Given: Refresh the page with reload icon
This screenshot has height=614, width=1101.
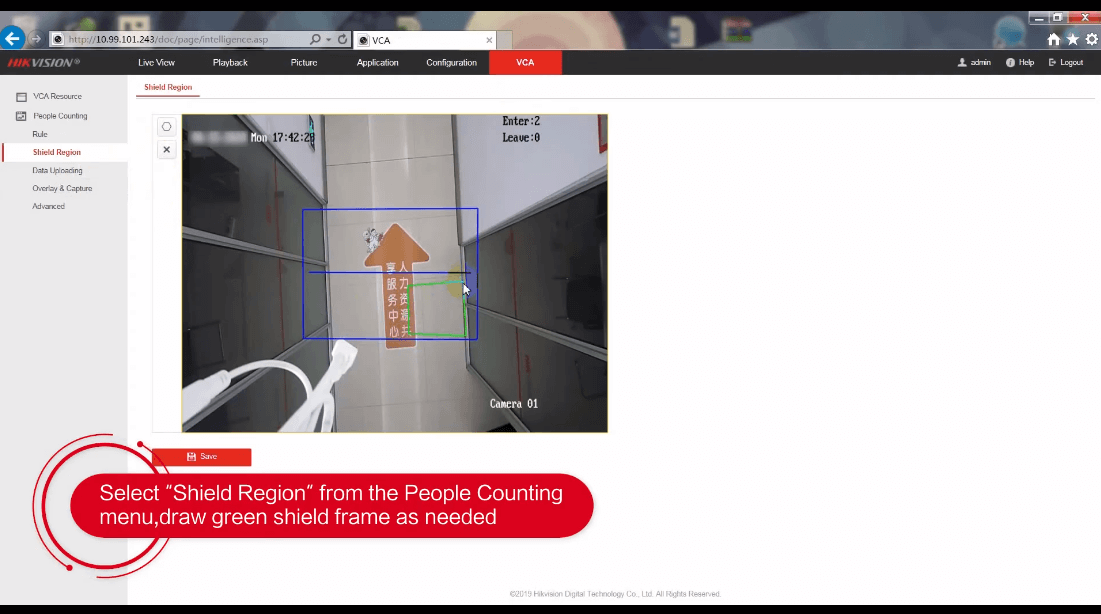Looking at the screenshot, I should click(343, 40).
